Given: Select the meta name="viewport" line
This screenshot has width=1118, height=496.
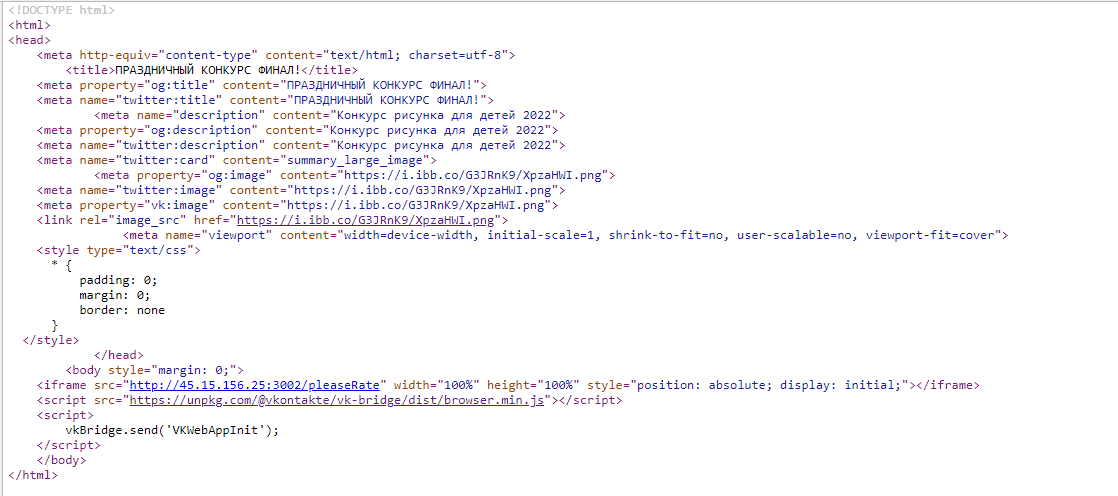Looking at the screenshot, I should click(x=565, y=235).
